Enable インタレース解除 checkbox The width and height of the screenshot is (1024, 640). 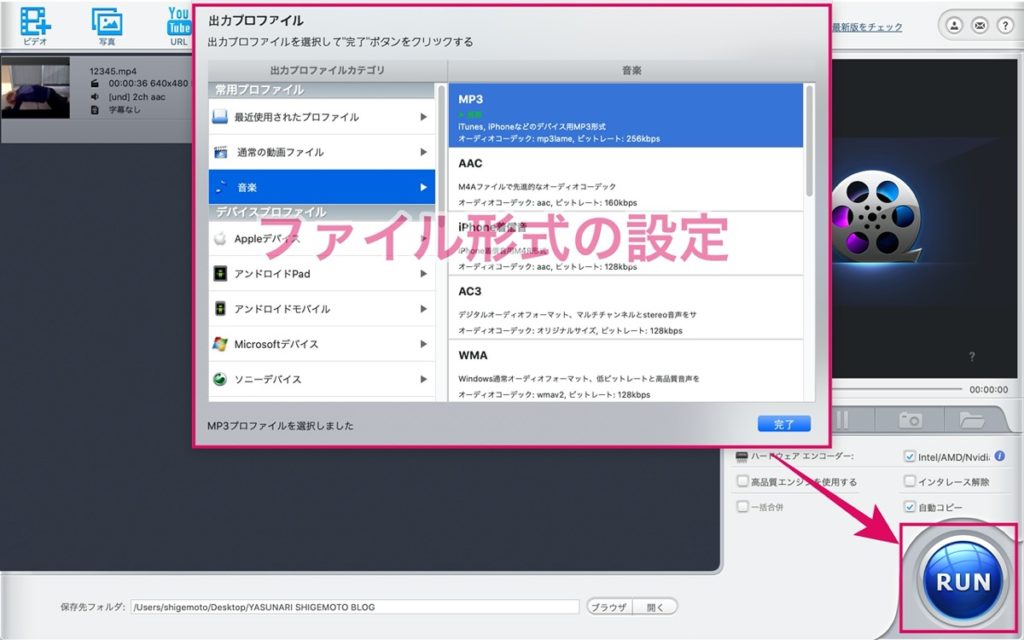[x=909, y=481]
